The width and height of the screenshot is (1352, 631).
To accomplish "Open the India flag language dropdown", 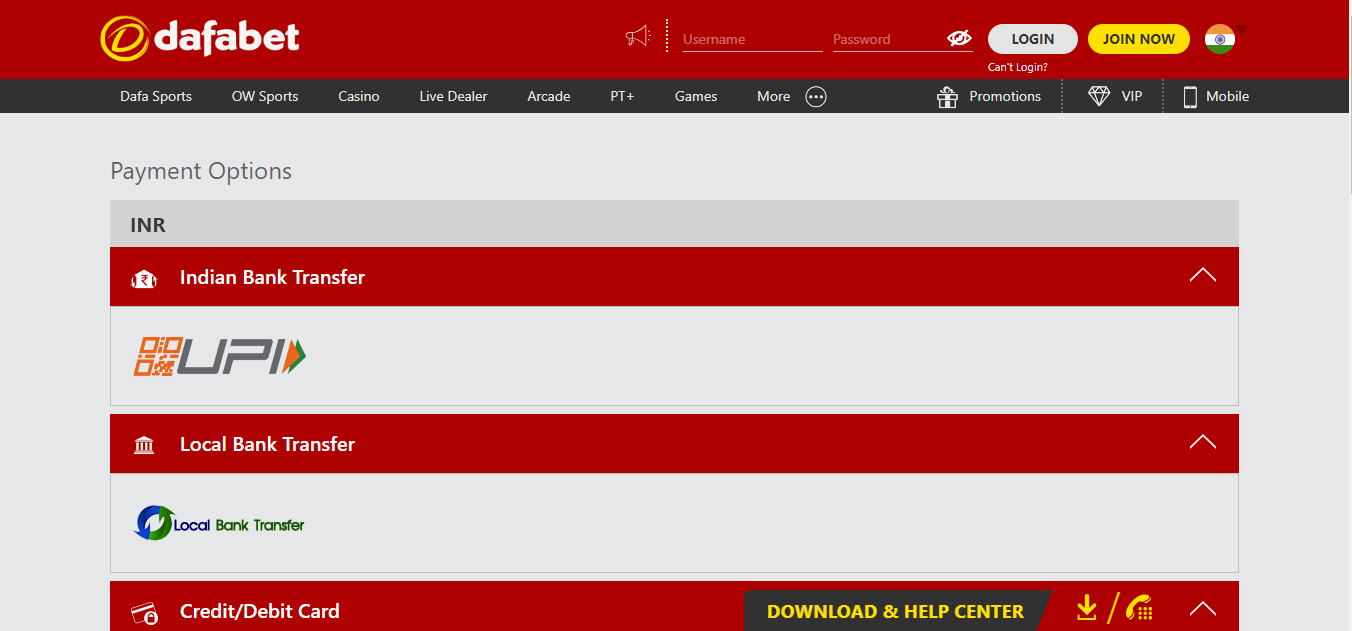I will (1221, 39).
